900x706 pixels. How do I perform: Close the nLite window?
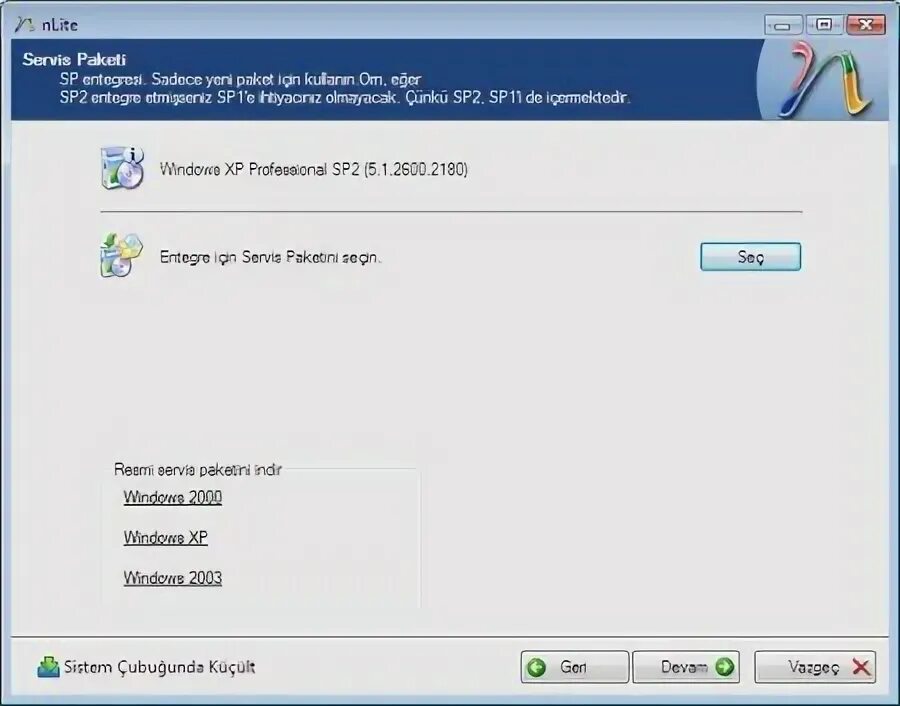[x=866, y=25]
